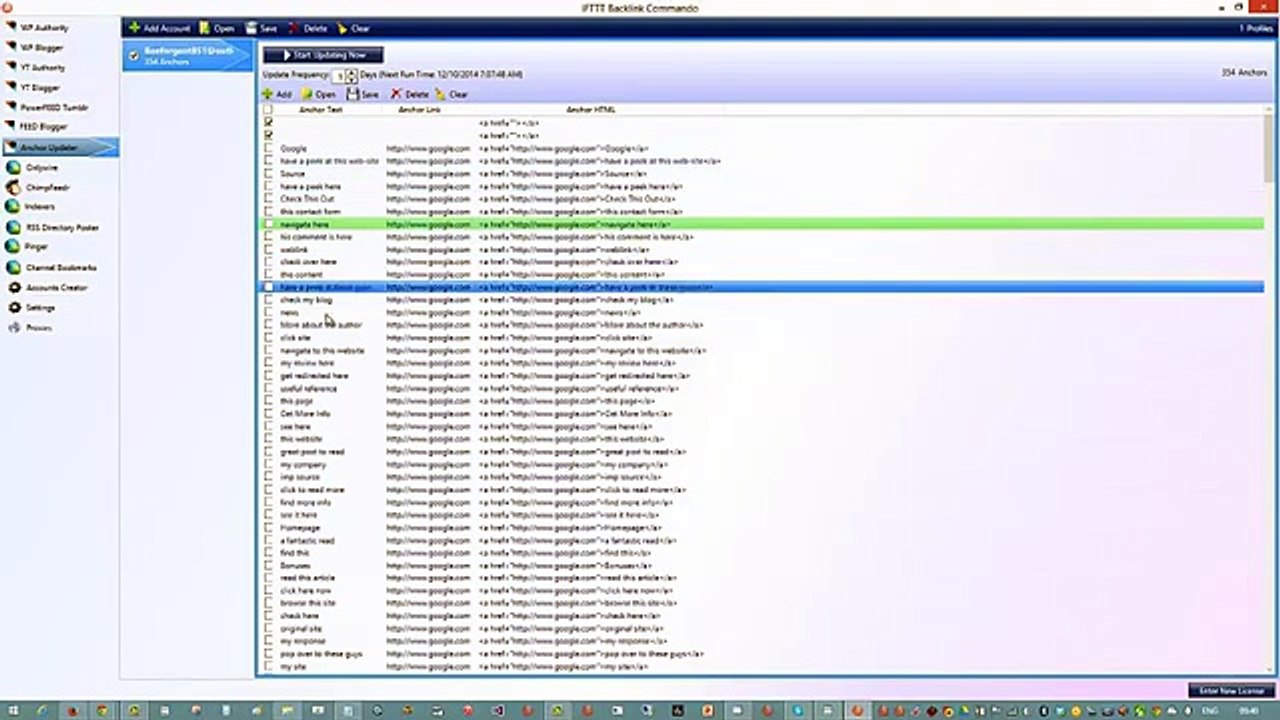Click the Windows Start button
Image resolution: width=1280 pixels, height=720 pixels.
12,710
